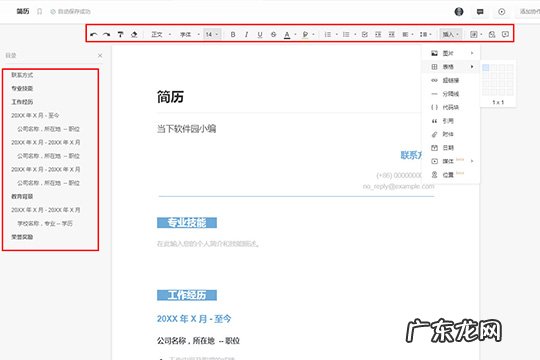Open the chat message icon in header

point(480,12)
